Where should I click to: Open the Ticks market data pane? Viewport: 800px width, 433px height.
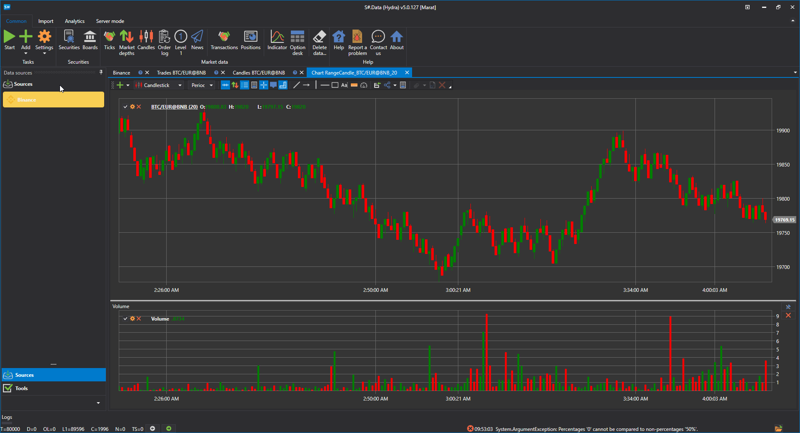pos(109,38)
